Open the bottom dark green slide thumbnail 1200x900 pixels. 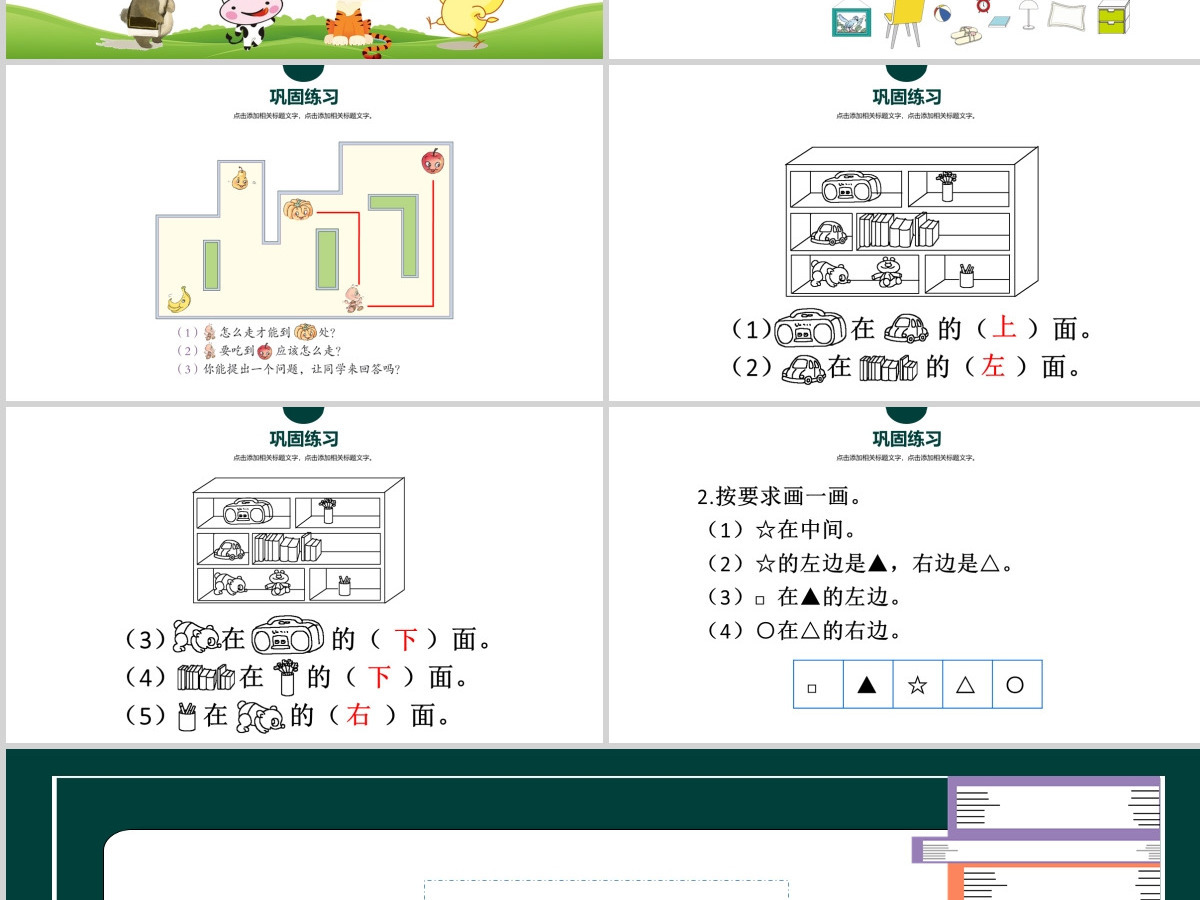tap(603, 825)
